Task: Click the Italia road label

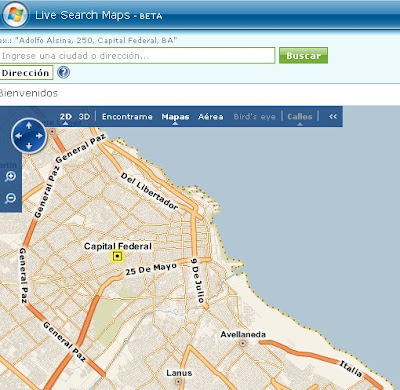Action: point(351,368)
